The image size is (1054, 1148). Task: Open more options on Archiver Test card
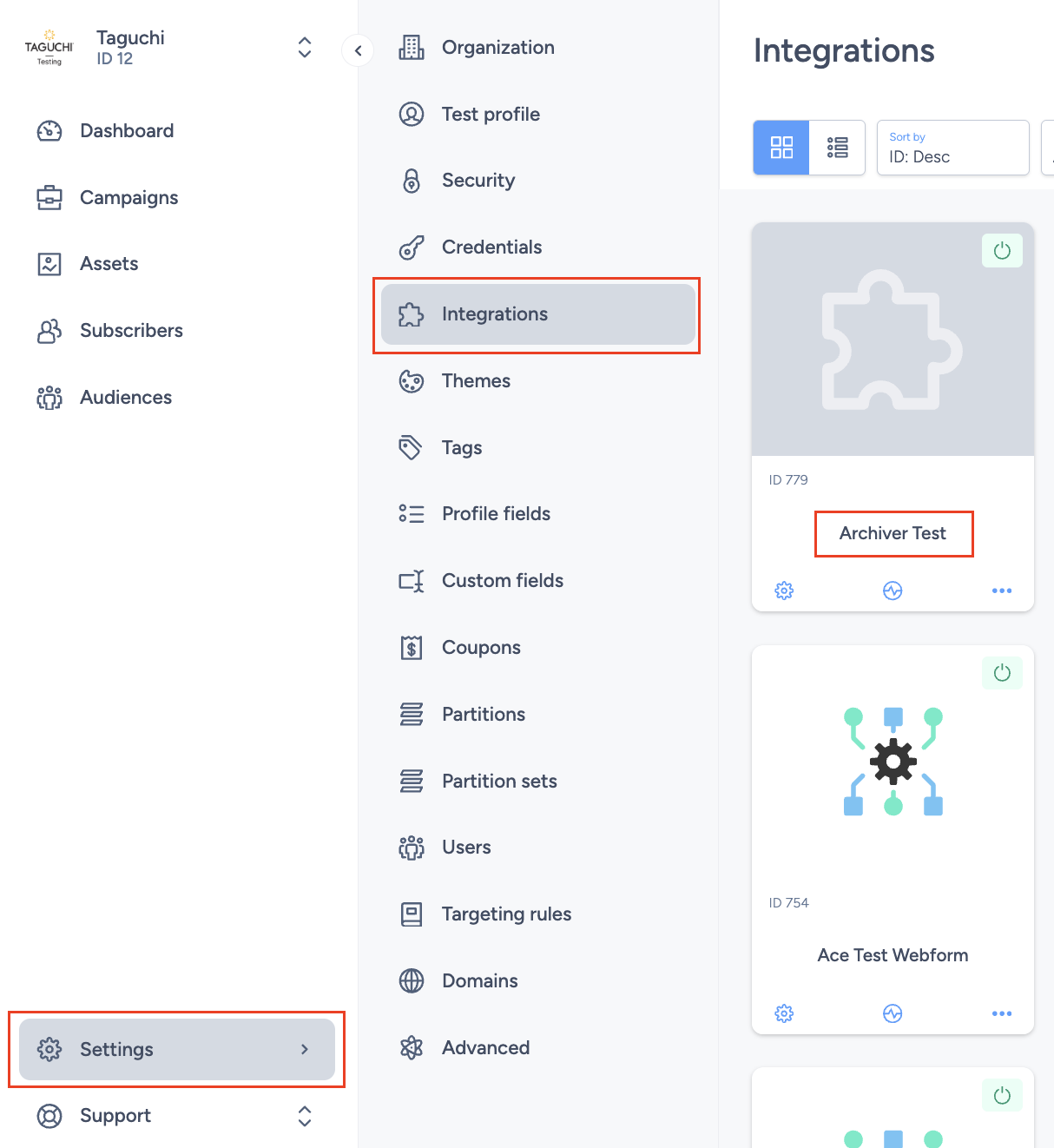point(1001,590)
